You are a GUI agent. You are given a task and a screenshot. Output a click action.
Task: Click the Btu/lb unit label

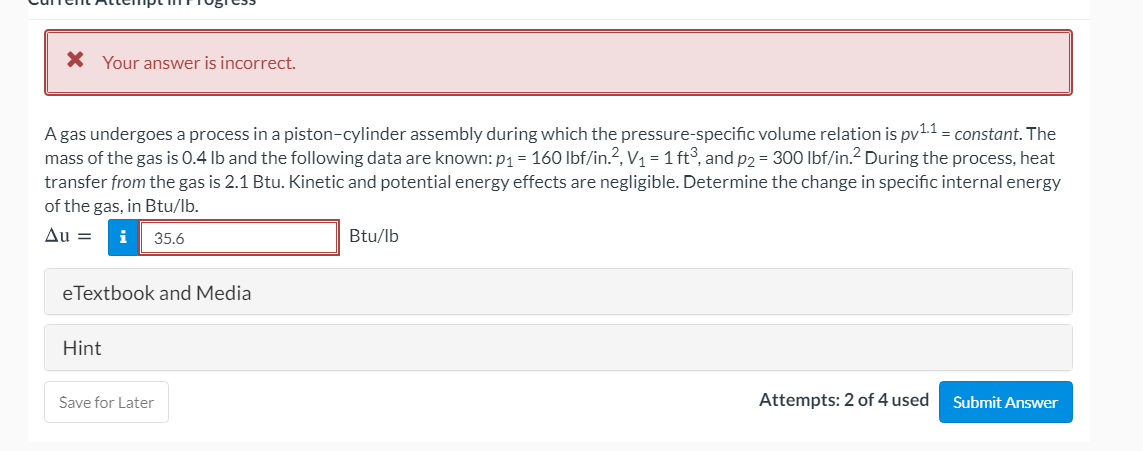point(374,237)
